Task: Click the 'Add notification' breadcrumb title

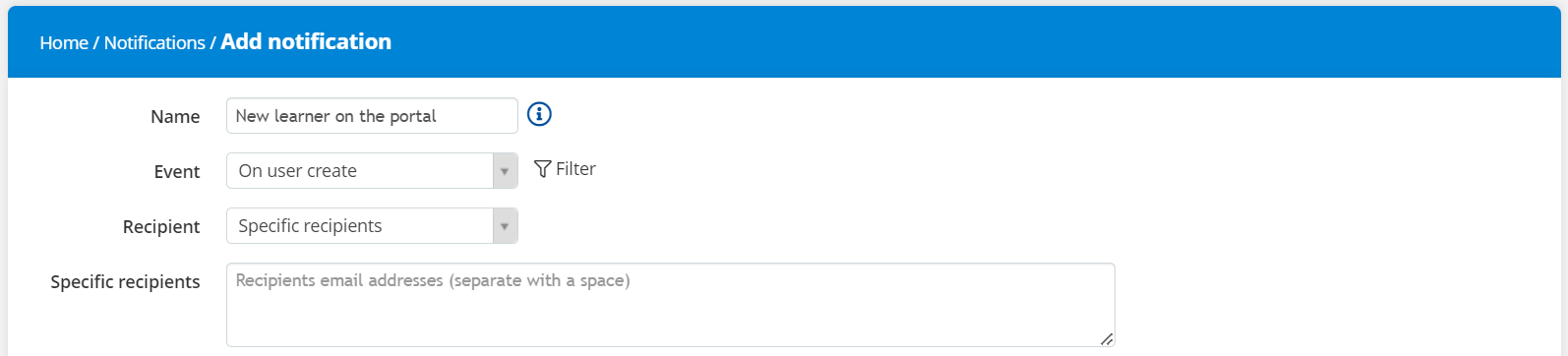Action: 306,41
